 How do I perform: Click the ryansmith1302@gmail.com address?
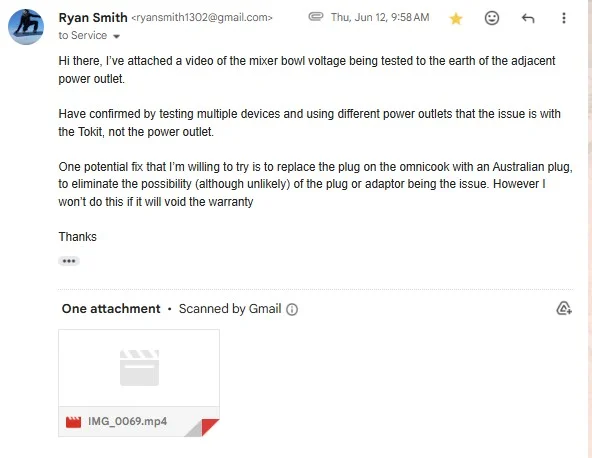202,18
